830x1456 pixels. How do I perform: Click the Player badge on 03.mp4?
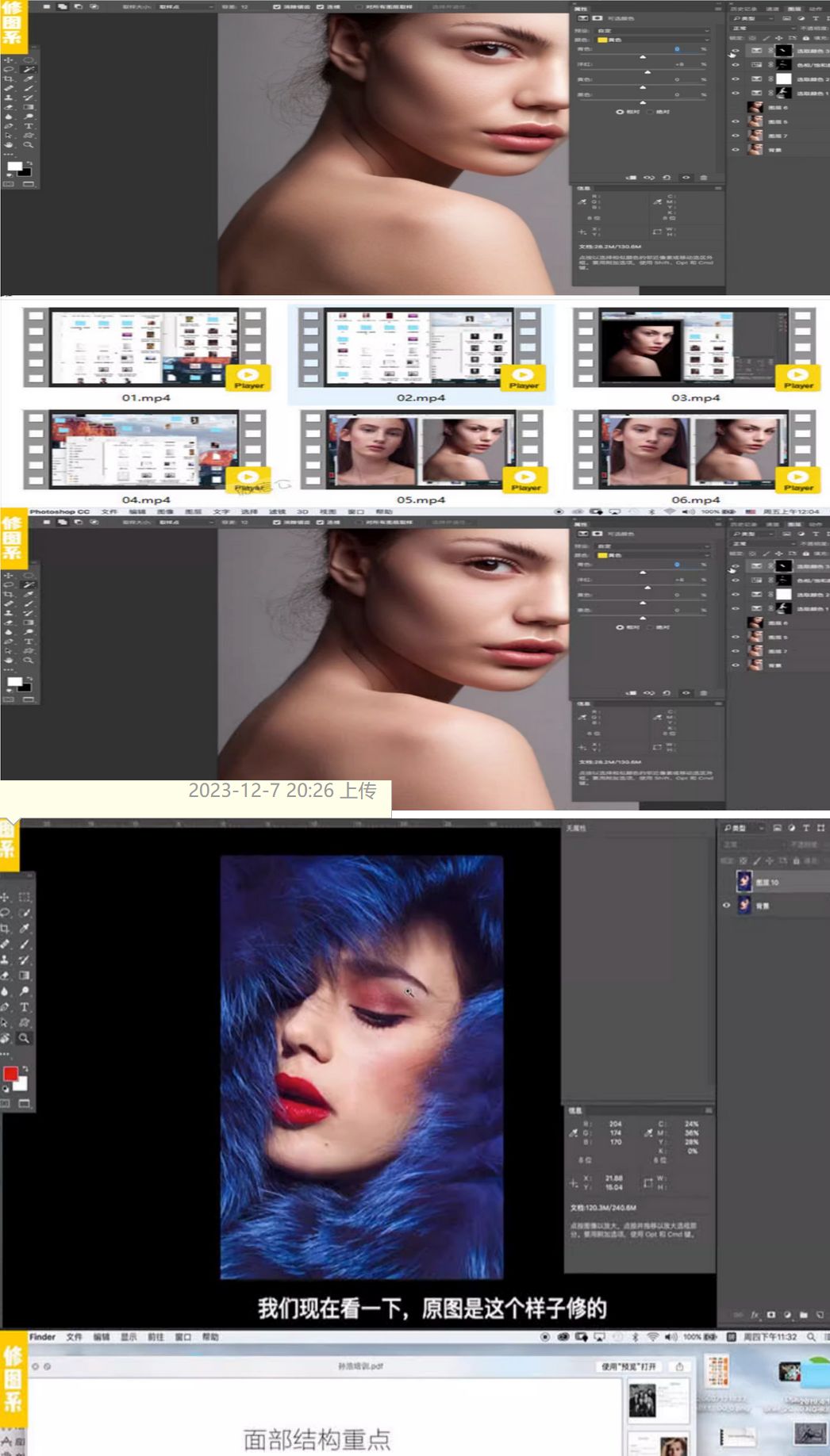797,377
